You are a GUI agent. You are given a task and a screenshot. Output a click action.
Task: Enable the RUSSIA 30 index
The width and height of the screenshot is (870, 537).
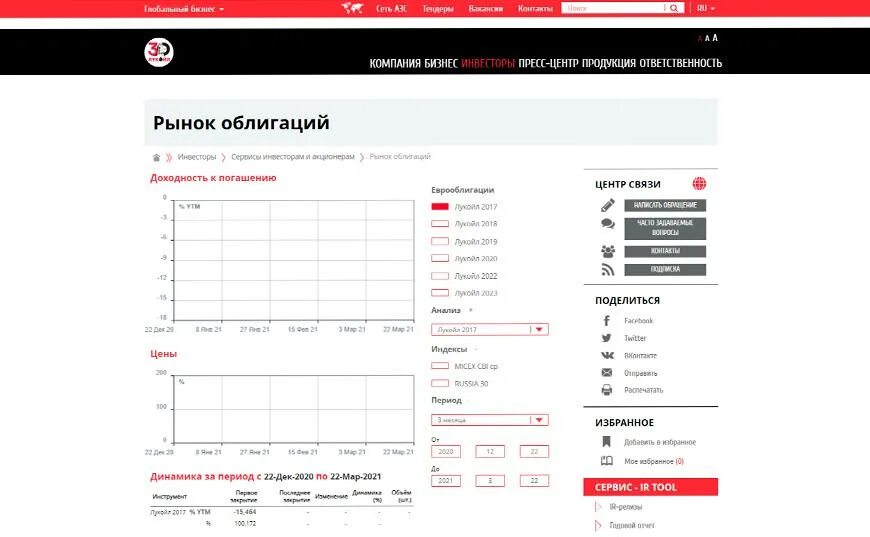tap(440, 383)
